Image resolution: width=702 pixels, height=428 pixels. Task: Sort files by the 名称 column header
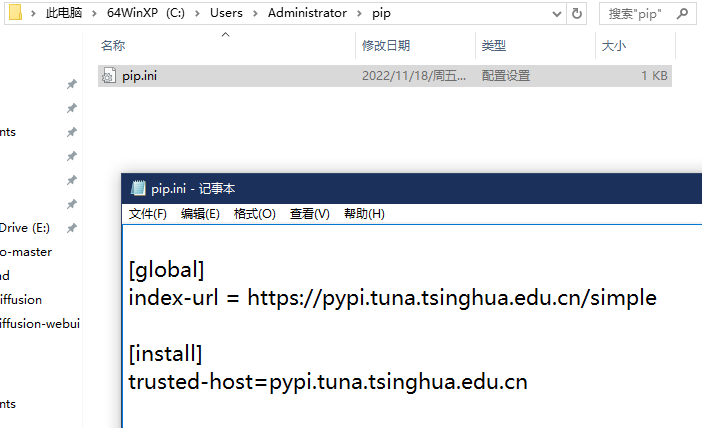tap(113, 46)
